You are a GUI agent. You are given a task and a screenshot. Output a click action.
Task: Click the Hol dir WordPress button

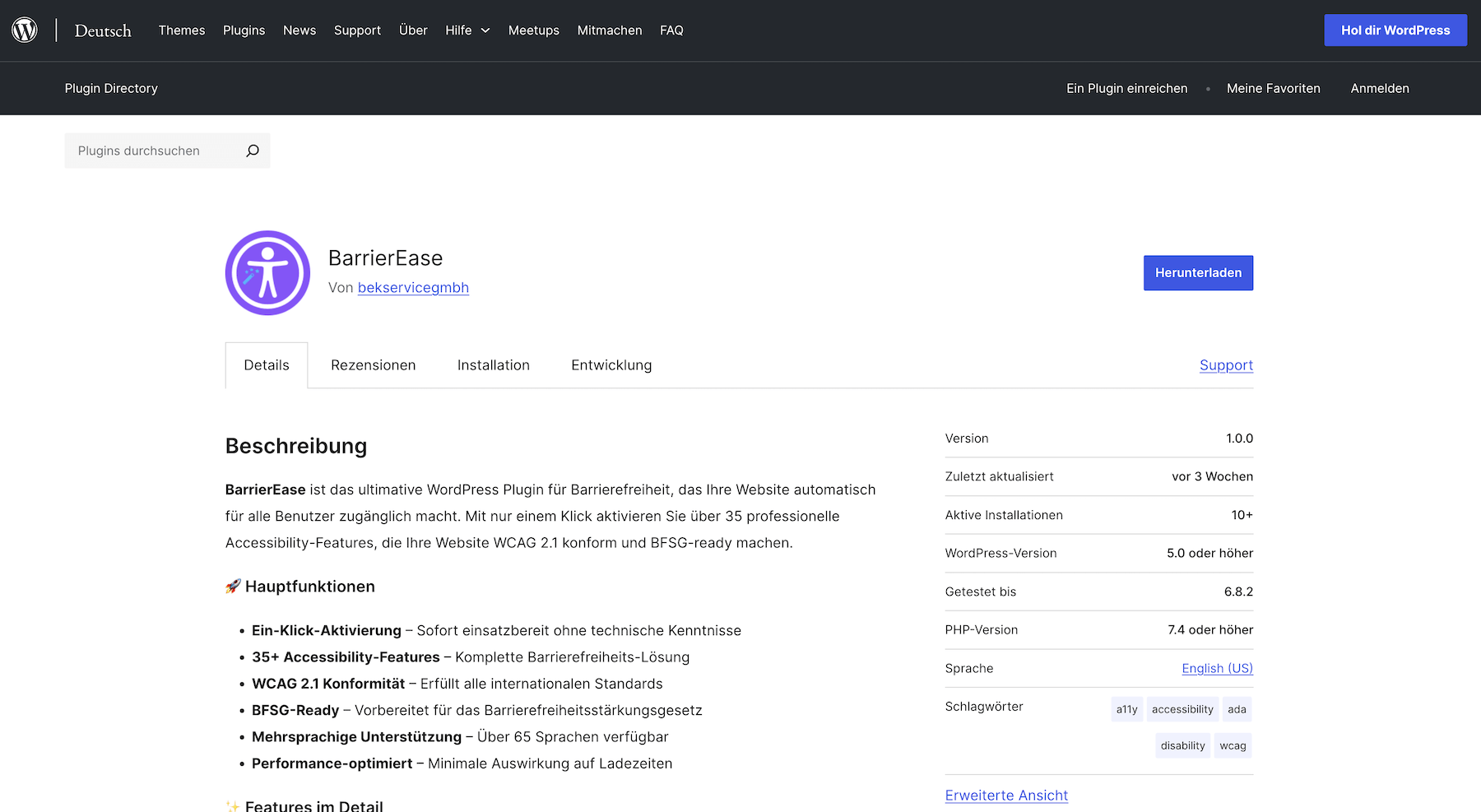(x=1395, y=30)
